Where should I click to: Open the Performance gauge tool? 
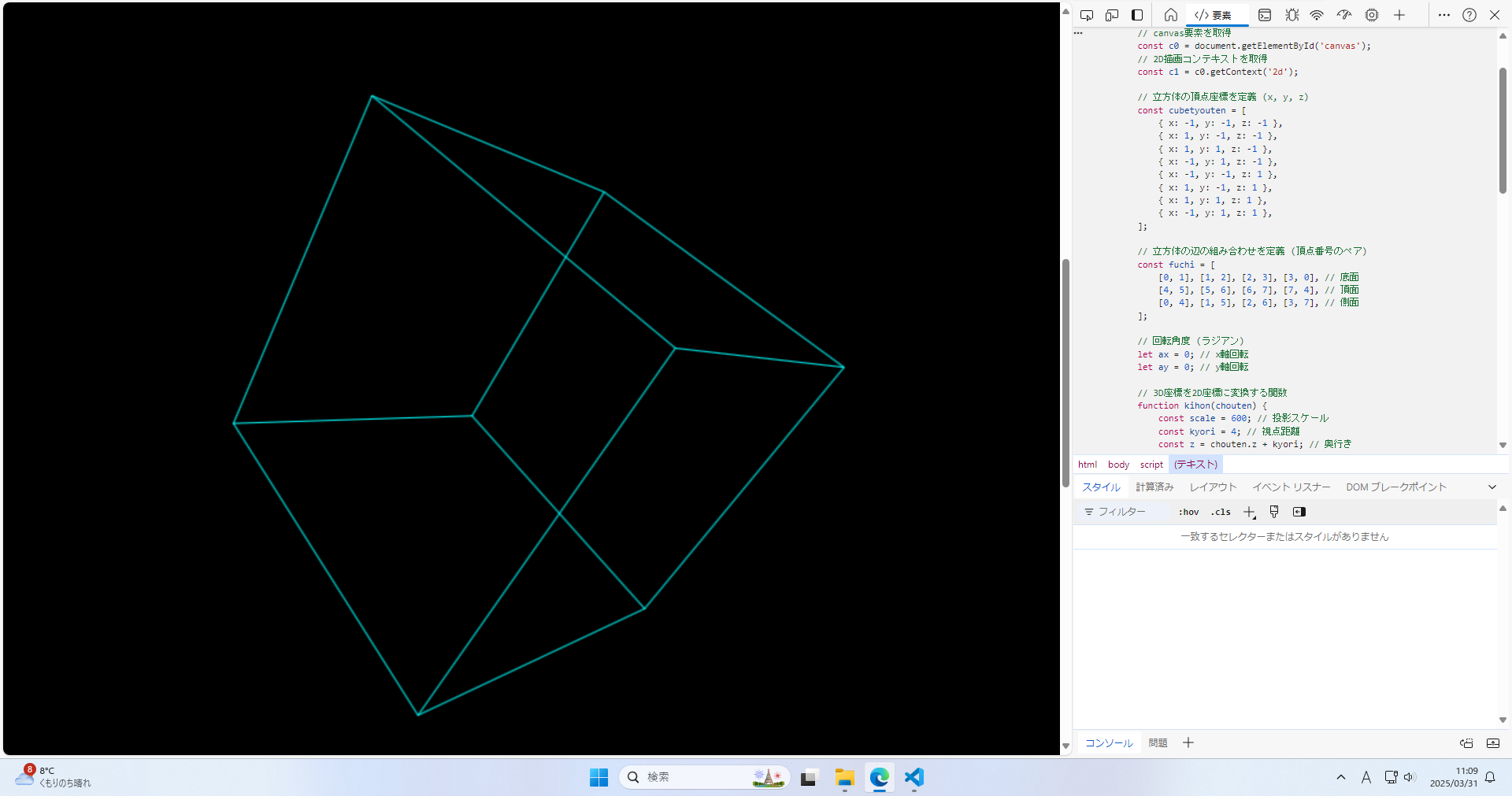coord(1344,15)
